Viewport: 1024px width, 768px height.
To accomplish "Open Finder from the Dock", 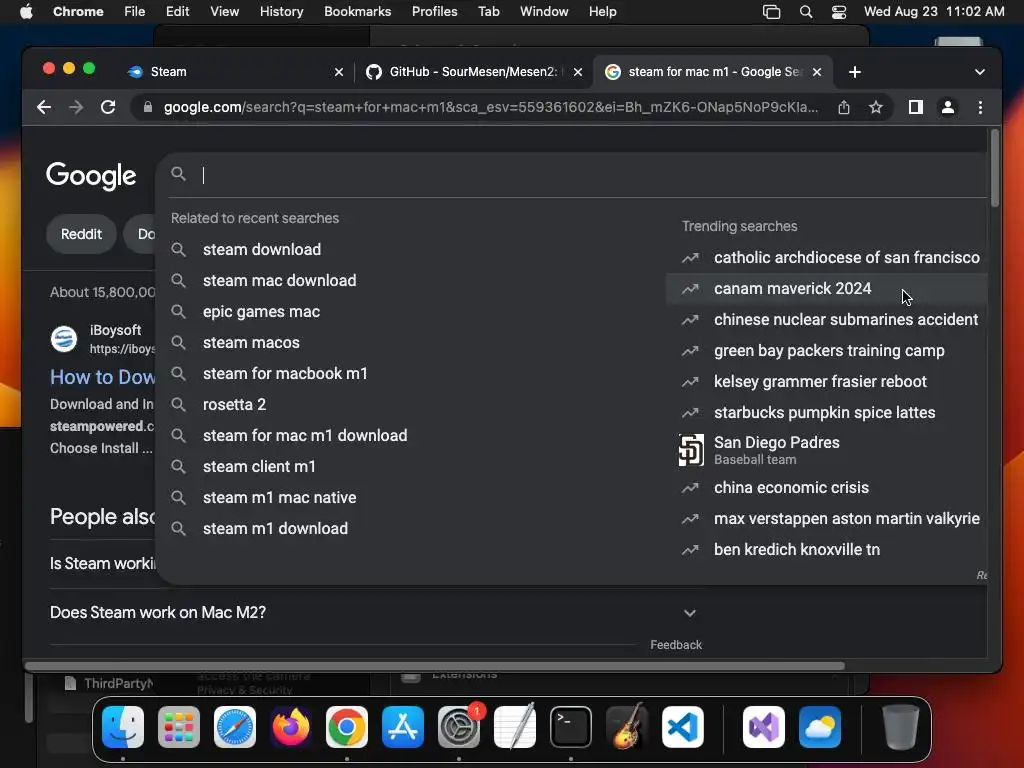I will coord(123,727).
